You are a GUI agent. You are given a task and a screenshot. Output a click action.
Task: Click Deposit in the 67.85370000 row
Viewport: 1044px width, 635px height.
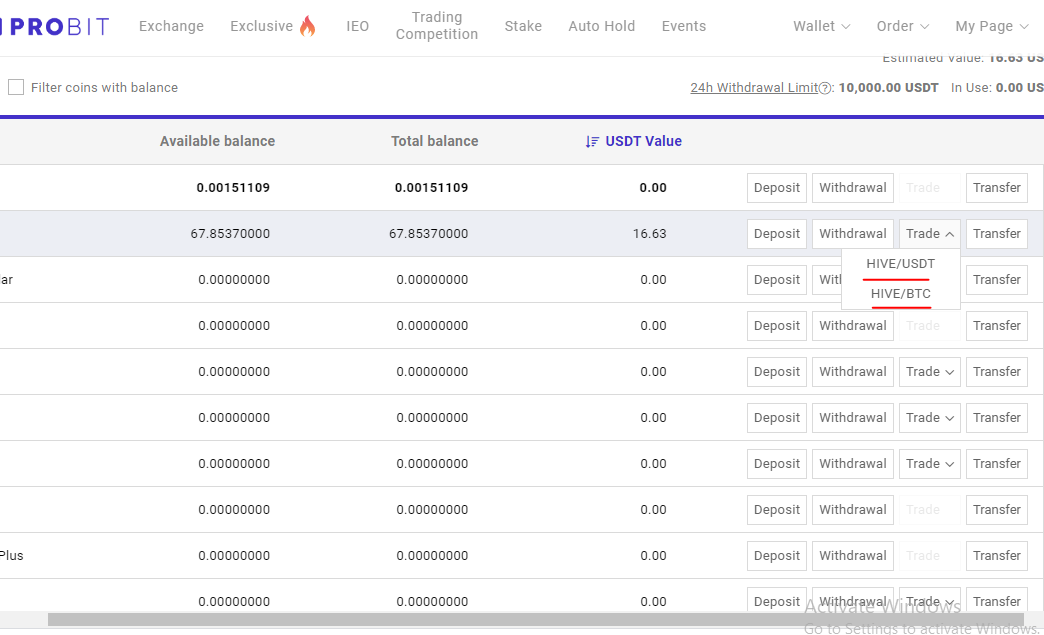(x=777, y=234)
